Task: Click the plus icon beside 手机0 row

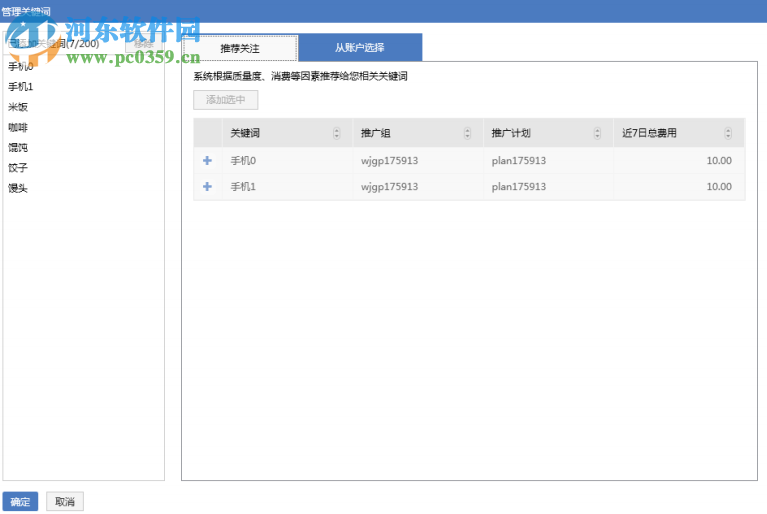Action: pos(207,160)
